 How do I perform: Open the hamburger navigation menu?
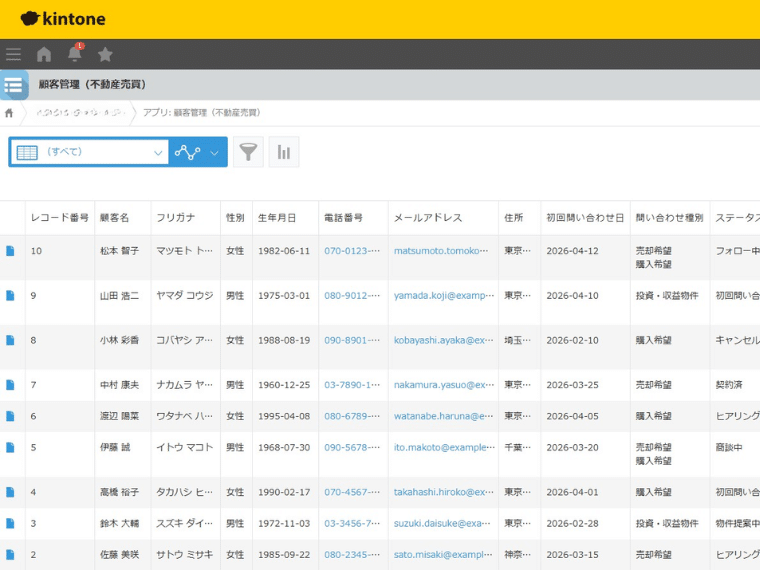(x=13, y=54)
